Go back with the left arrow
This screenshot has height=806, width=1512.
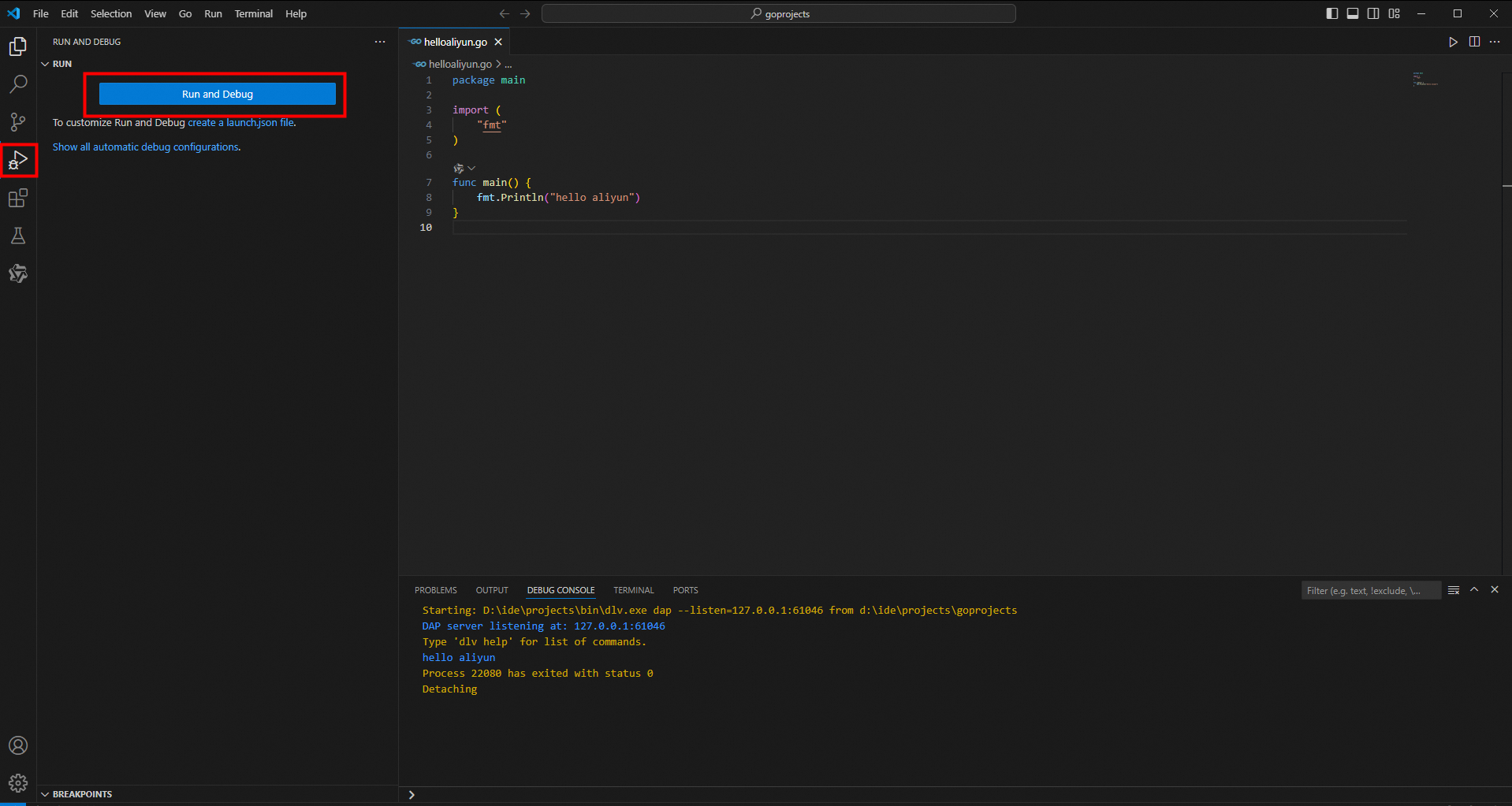pyautogui.click(x=505, y=13)
